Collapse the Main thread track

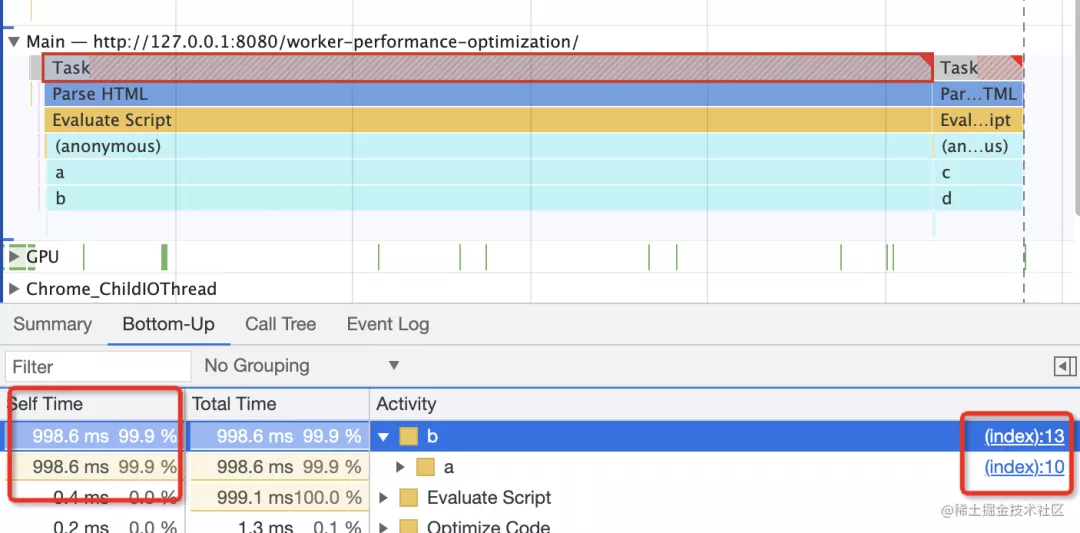pyautogui.click(x=14, y=42)
